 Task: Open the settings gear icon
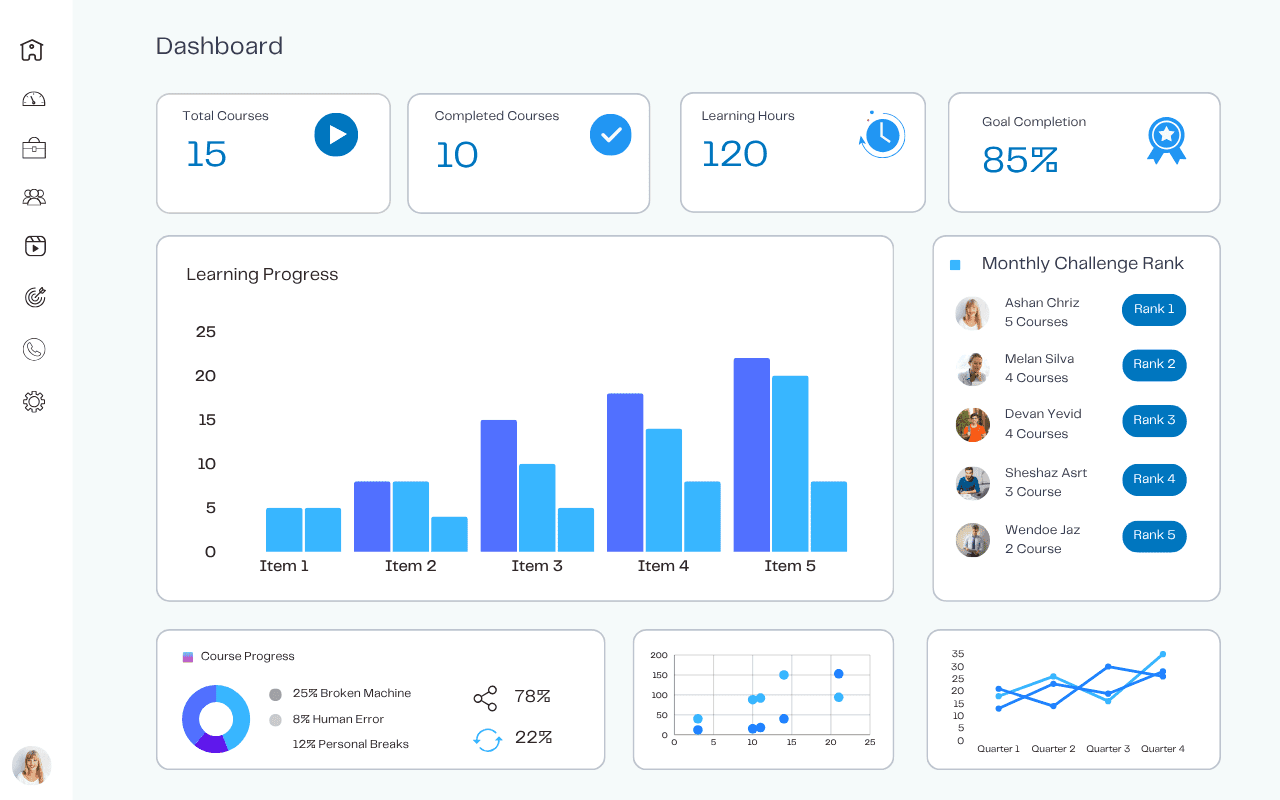click(x=34, y=402)
